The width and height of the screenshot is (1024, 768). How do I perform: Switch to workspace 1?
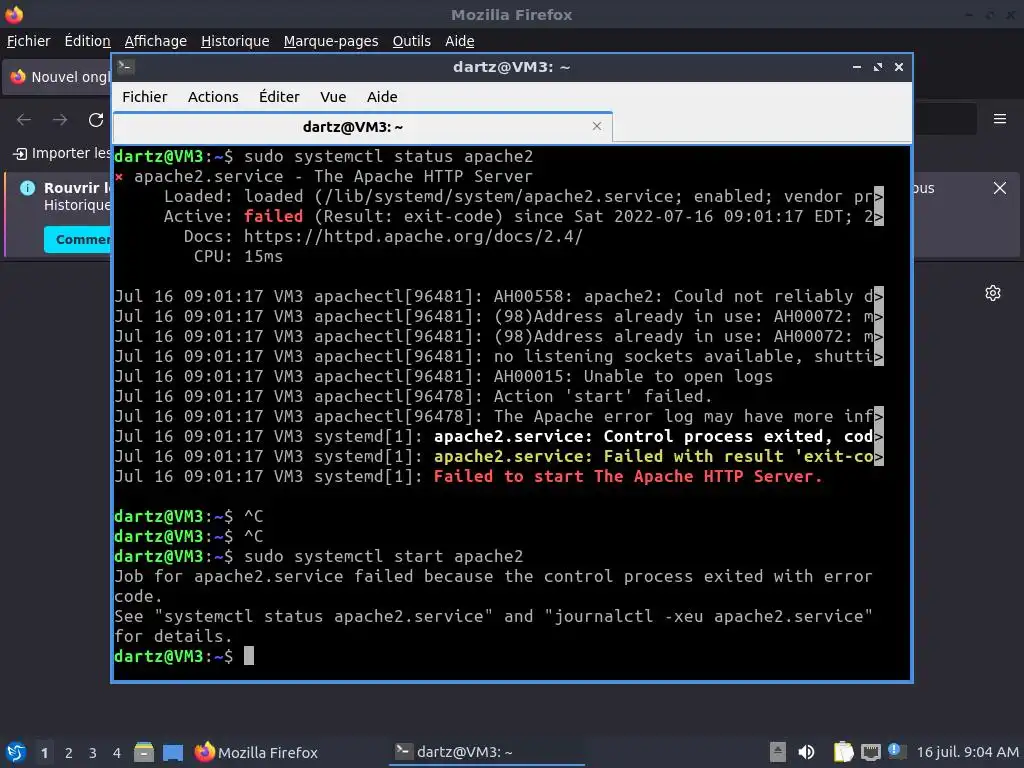pyautogui.click(x=44, y=753)
